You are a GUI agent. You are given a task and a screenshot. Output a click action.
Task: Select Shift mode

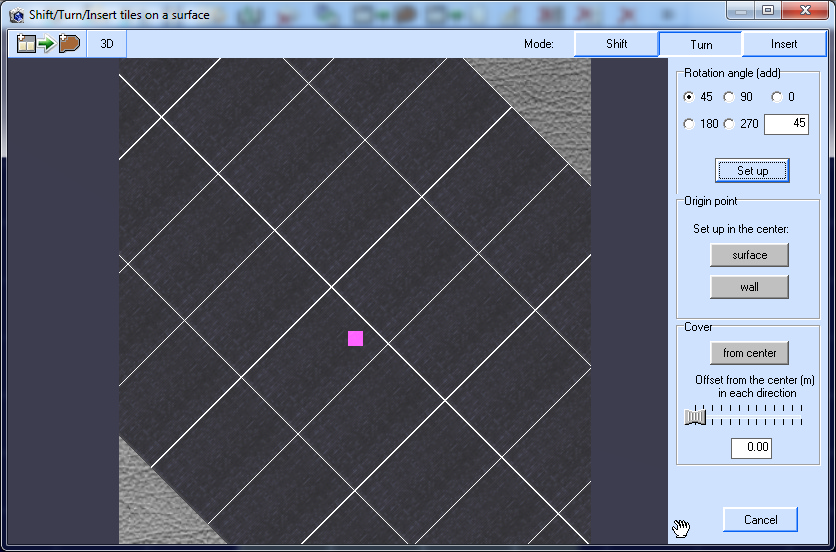click(x=616, y=44)
